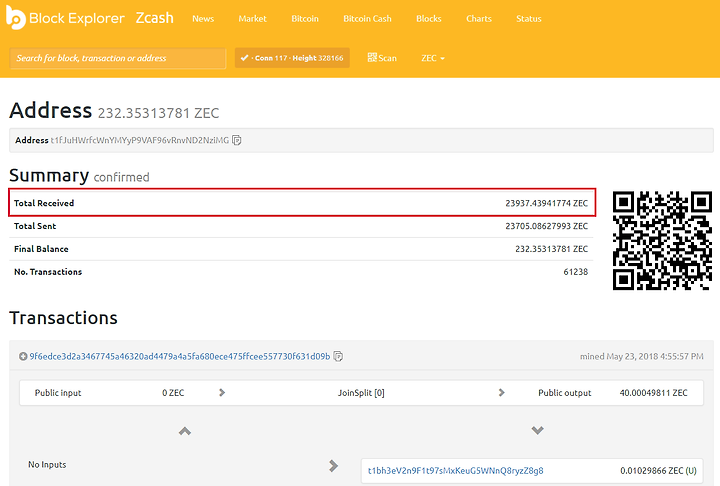The image size is (720, 486).
Task: Go to the Bitcoin explorer
Action: click(x=305, y=19)
